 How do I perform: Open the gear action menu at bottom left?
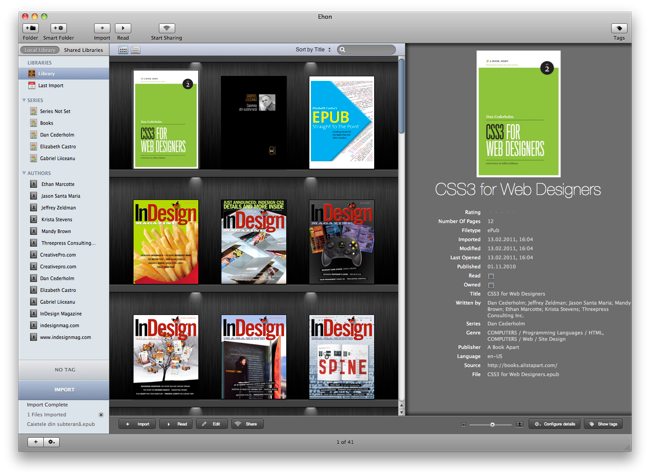(x=52, y=442)
